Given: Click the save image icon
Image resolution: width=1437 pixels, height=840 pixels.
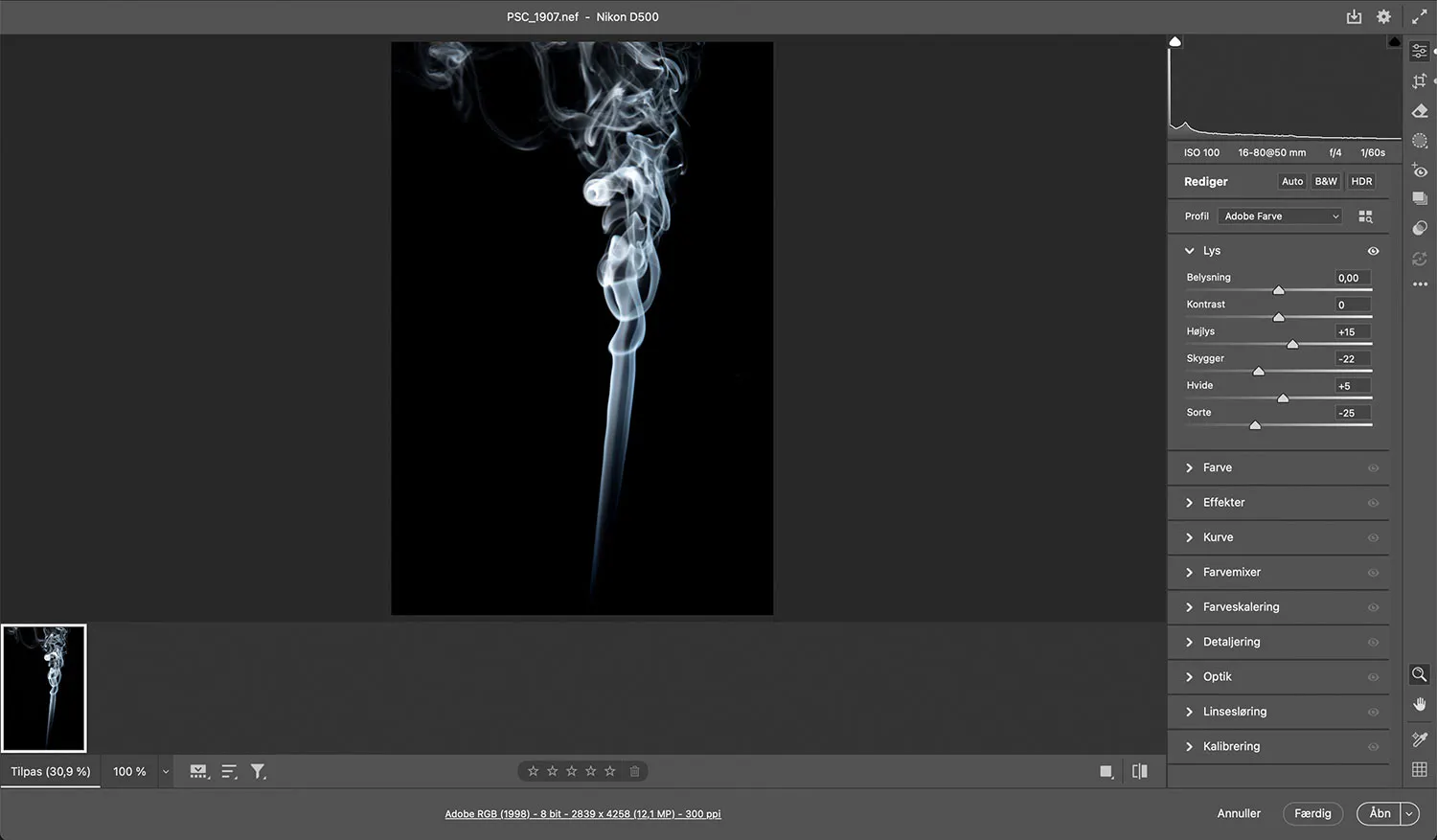Looking at the screenshot, I should (x=1354, y=17).
